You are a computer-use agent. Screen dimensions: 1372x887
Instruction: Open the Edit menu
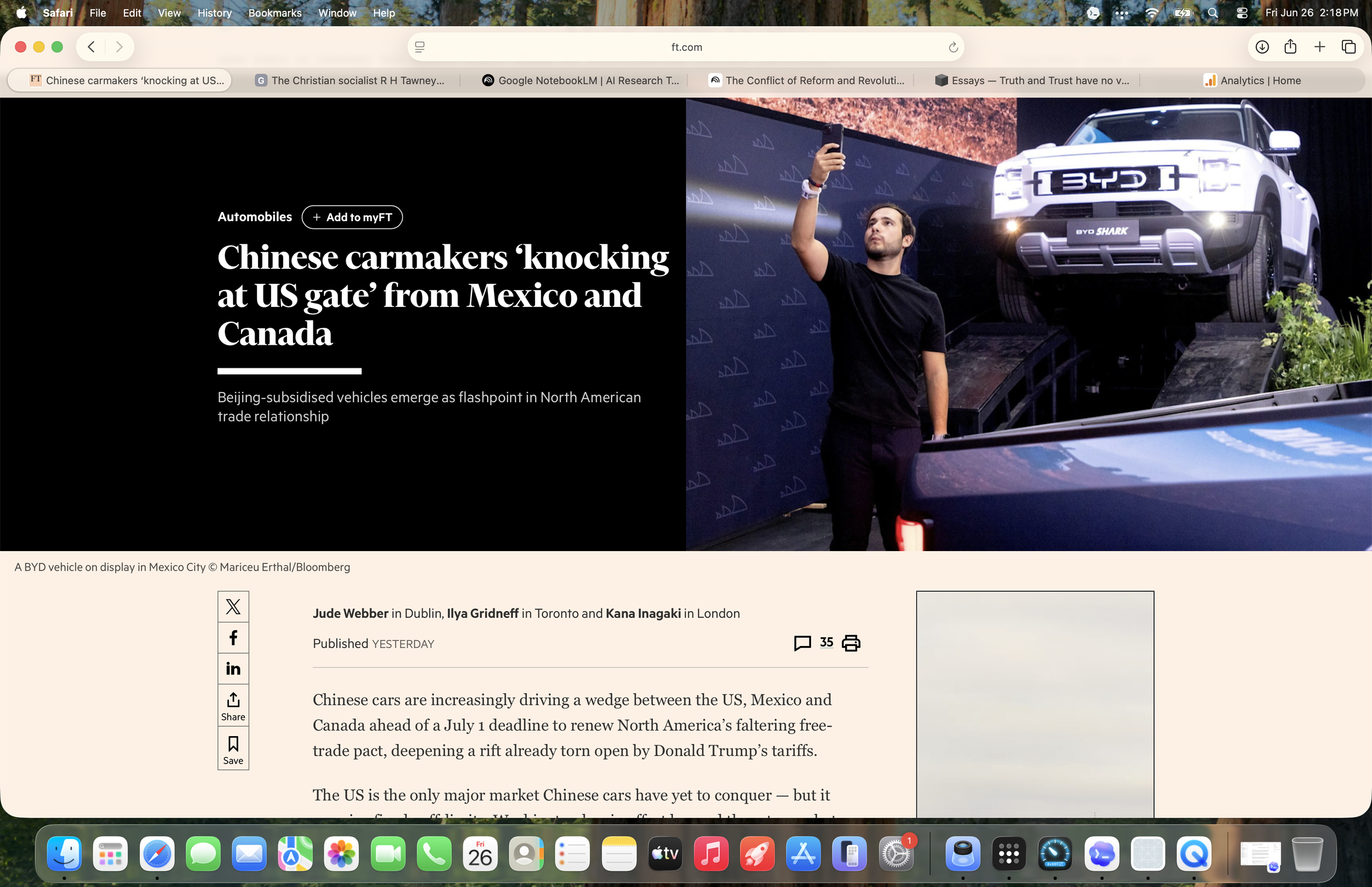click(x=132, y=13)
